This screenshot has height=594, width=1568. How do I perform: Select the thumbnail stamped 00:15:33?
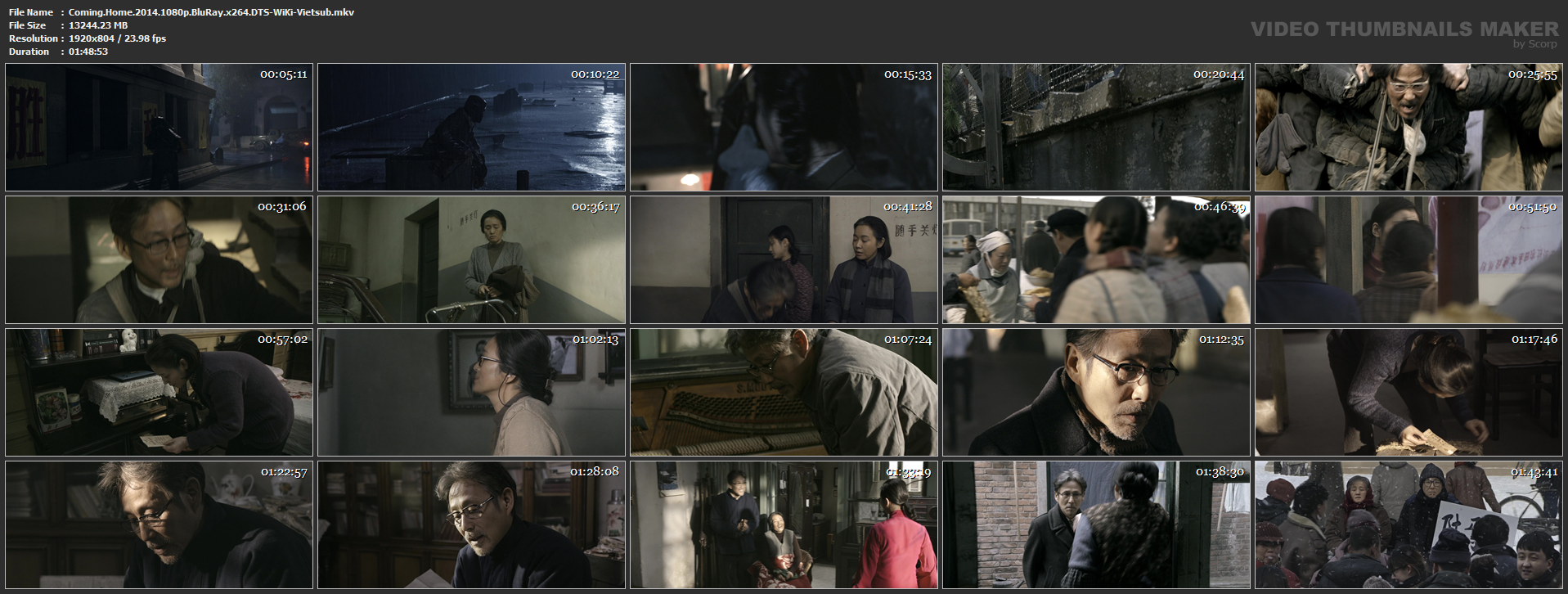click(x=784, y=127)
